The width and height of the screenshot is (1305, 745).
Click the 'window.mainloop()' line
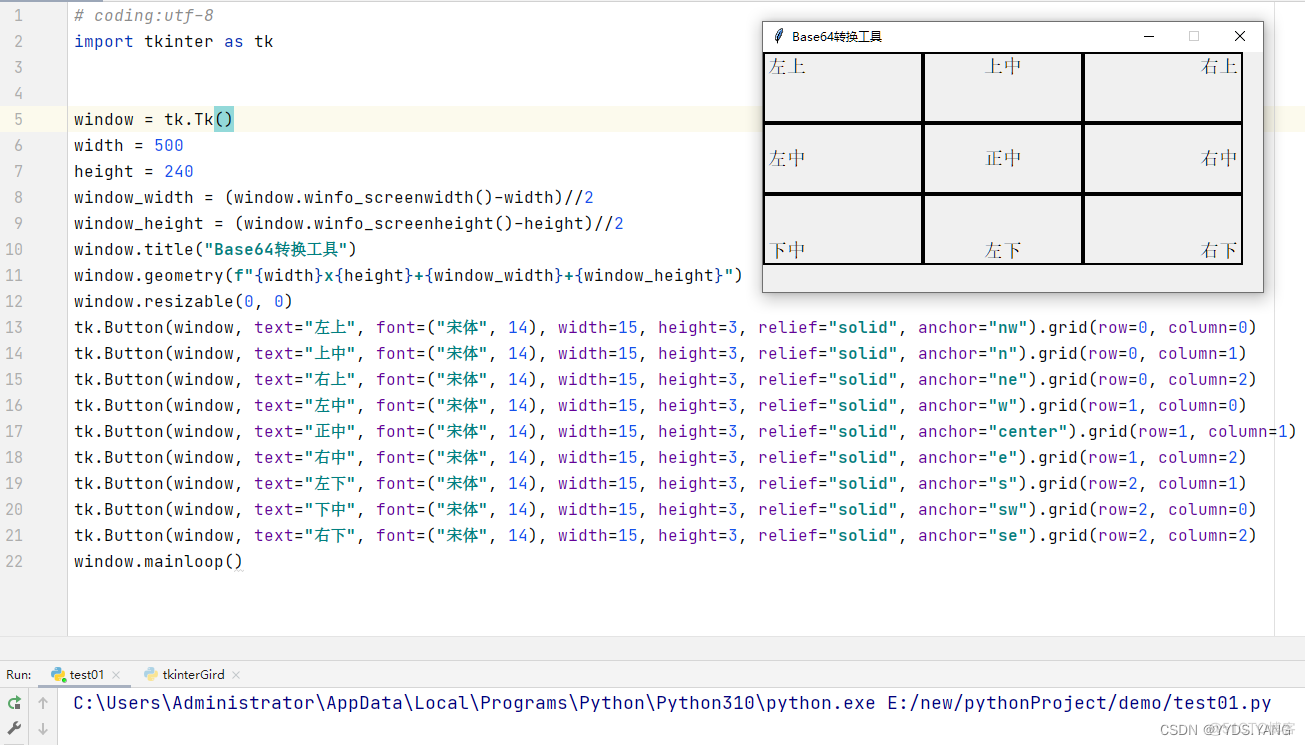158,562
